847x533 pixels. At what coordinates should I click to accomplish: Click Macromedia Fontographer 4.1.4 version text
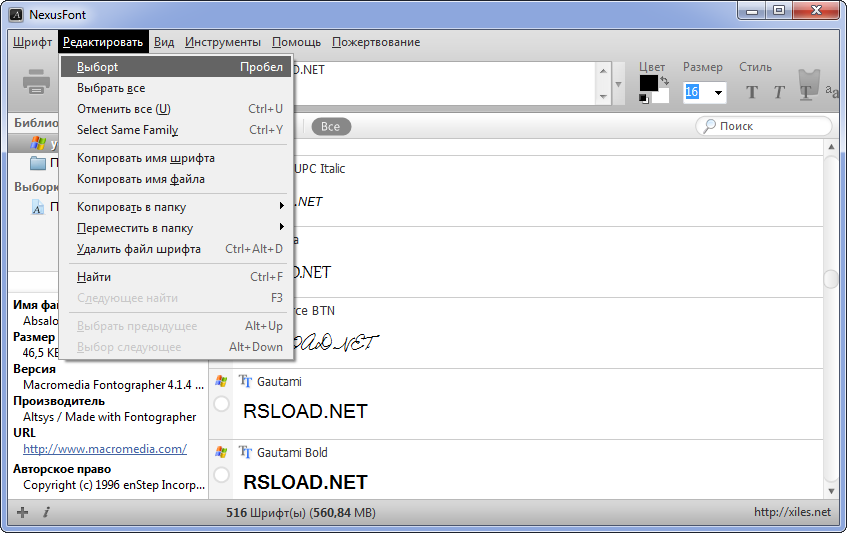tap(113, 385)
